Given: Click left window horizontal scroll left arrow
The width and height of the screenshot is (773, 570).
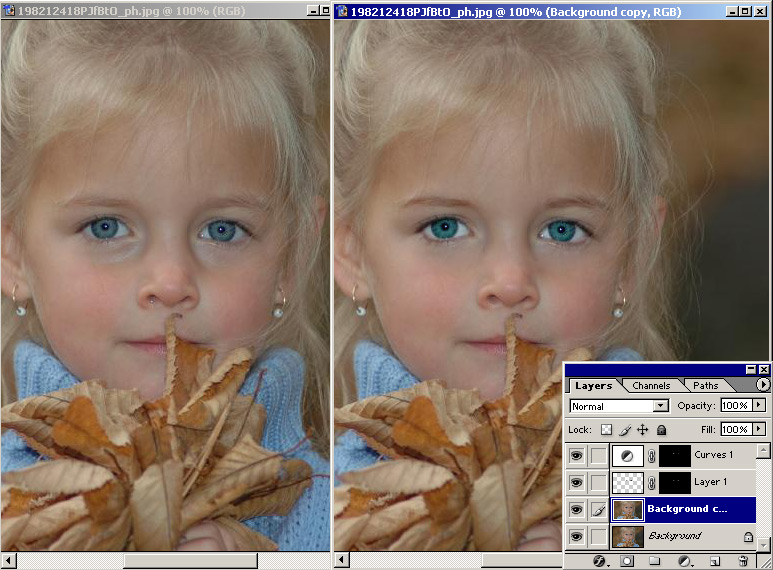Looking at the screenshot, I should pyautogui.click(x=8, y=561).
